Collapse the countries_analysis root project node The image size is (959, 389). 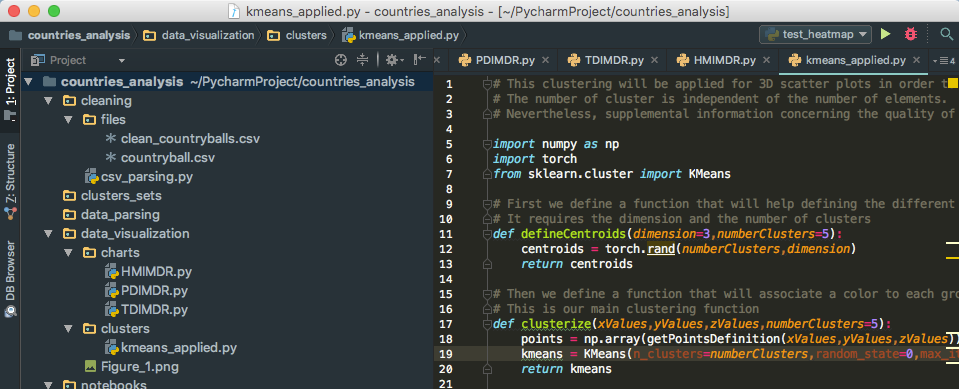coord(28,81)
